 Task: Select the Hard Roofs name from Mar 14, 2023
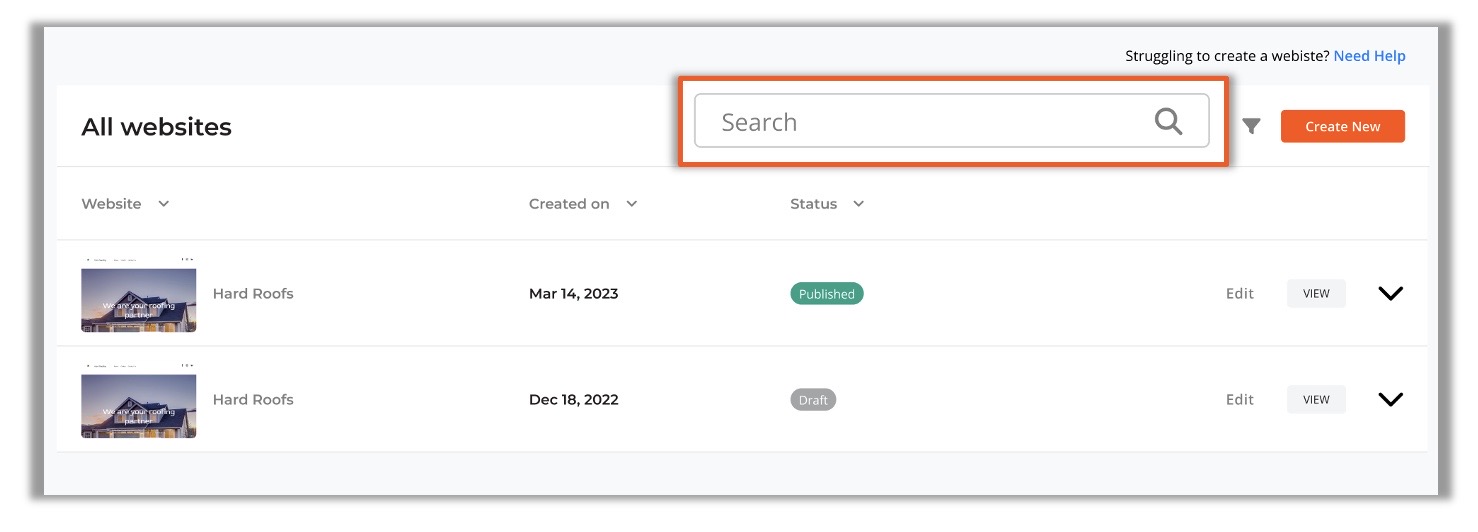pos(253,294)
